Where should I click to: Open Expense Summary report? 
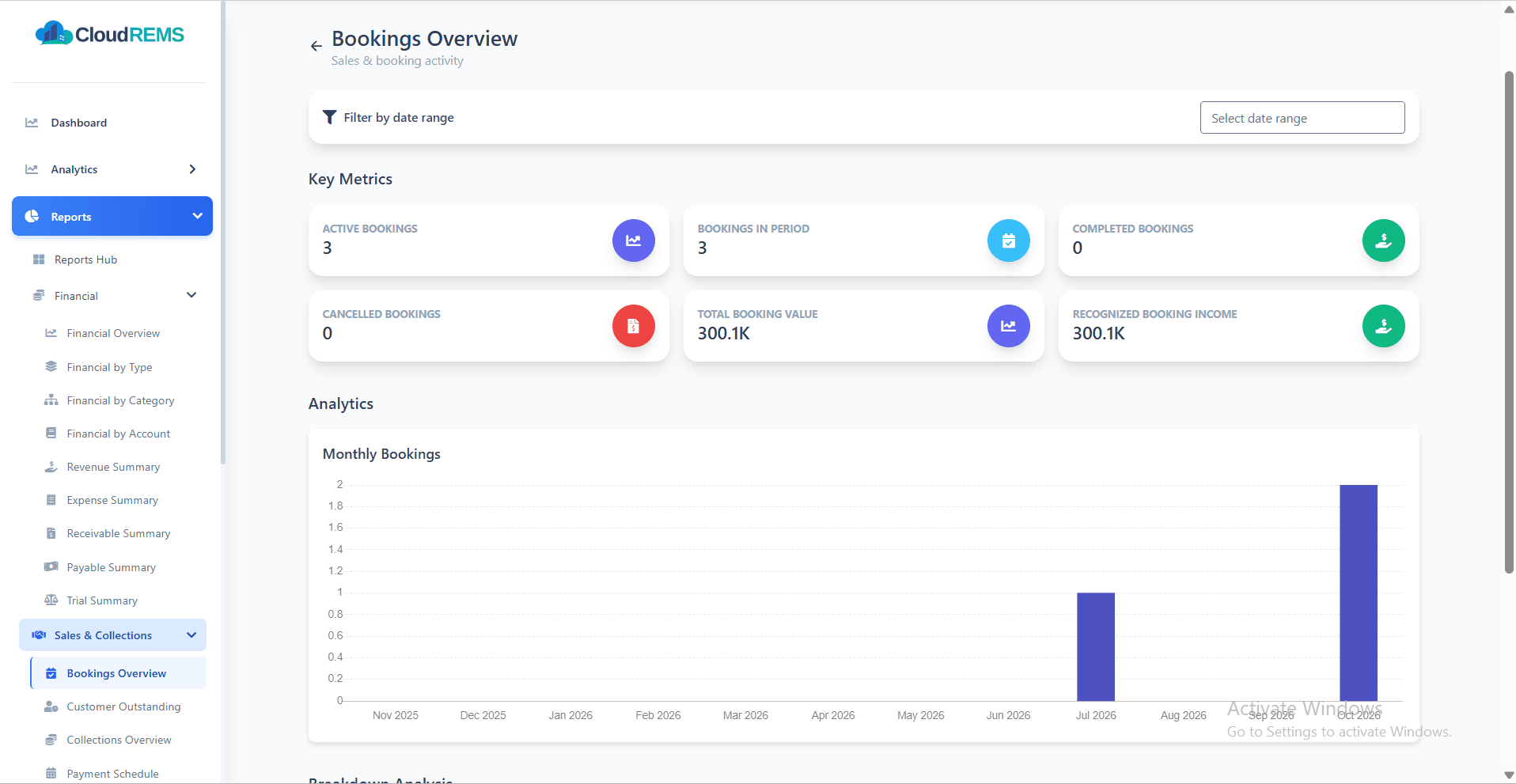pyautogui.click(x=112, y=500)
